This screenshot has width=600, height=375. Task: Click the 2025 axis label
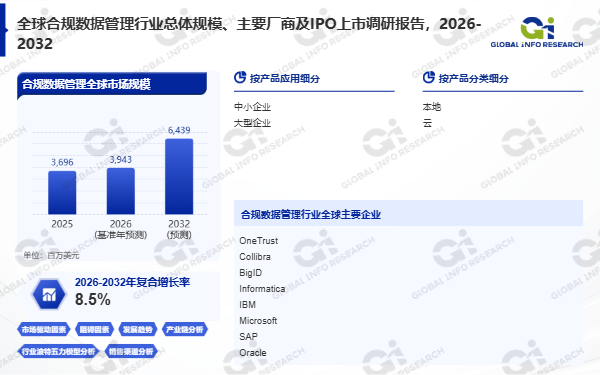(62, 224)
